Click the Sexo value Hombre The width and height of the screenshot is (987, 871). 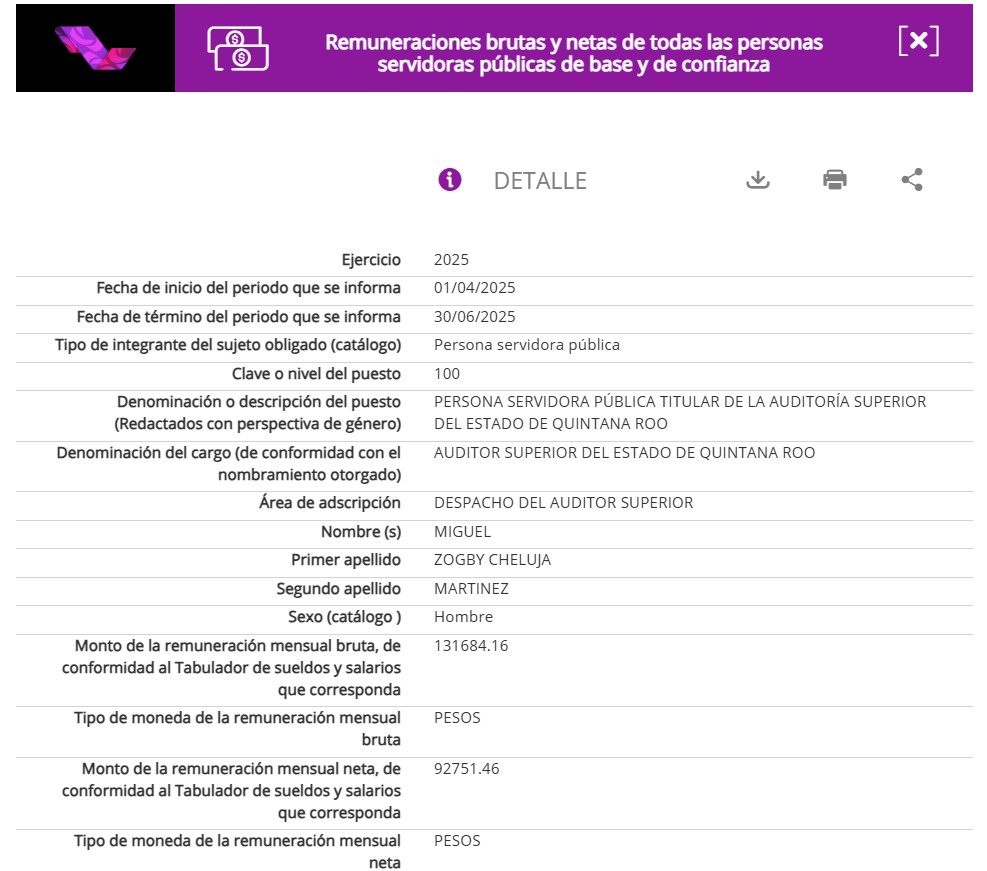[463, 617]
